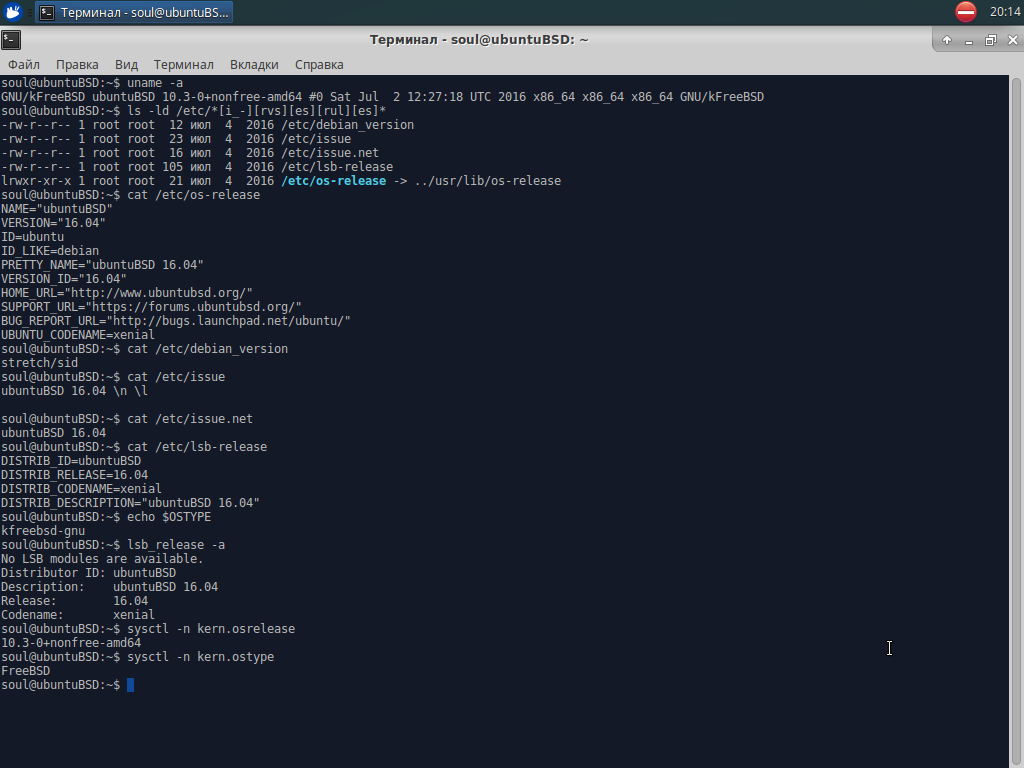Click the HOME_URL ubuntubsd.org line
The height and width of the screenshot is (768, 1024).
point(127,293)
